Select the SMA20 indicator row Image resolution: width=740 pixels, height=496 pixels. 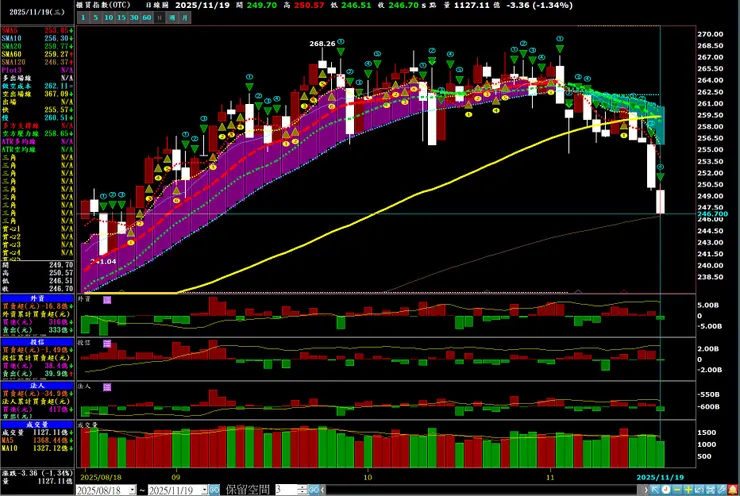[37, 46]
